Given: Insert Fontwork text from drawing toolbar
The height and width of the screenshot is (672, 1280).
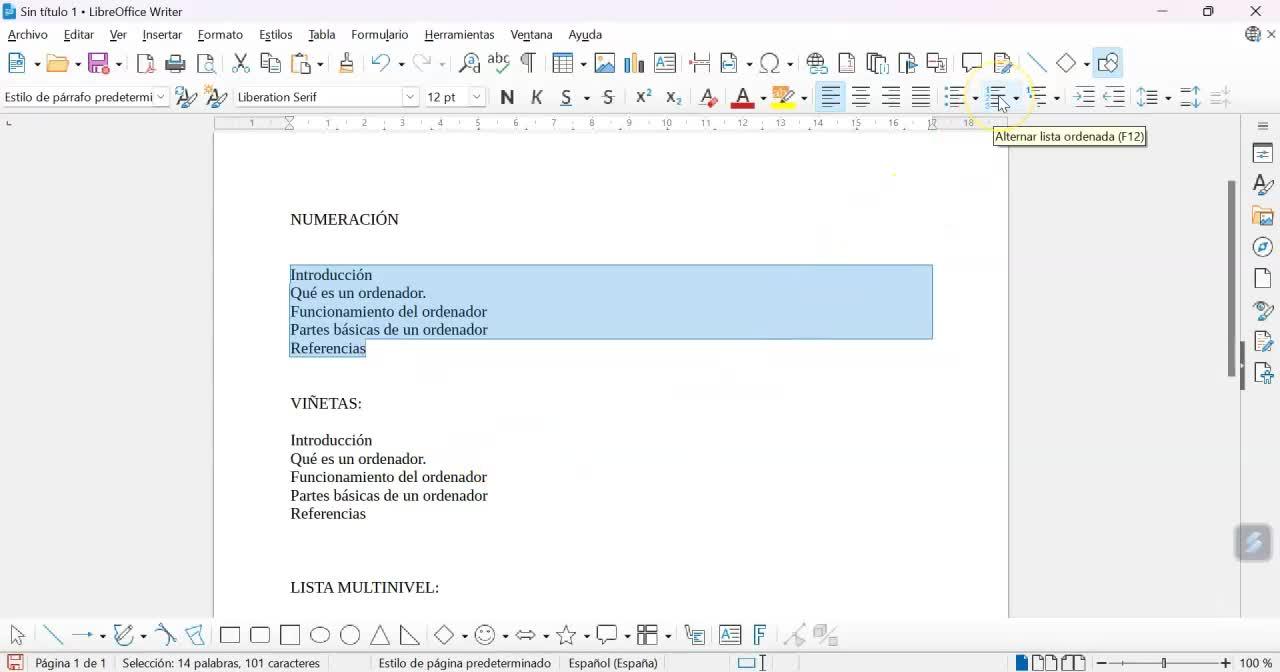Looking at the screenshot, I should coord(760,635).
